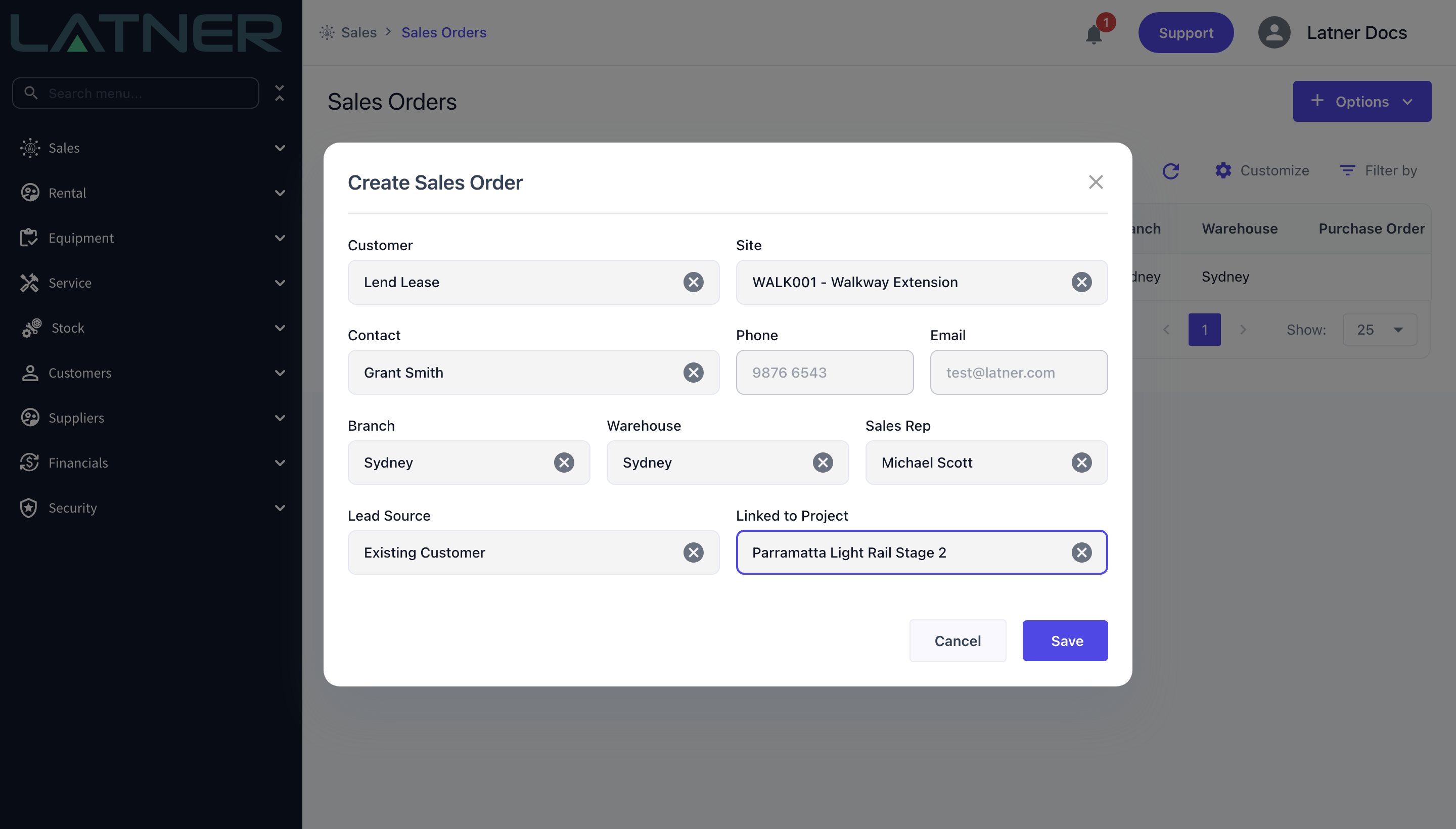
Task: Clear the Walkway Extension site selection
Action: click(1081, 282)
